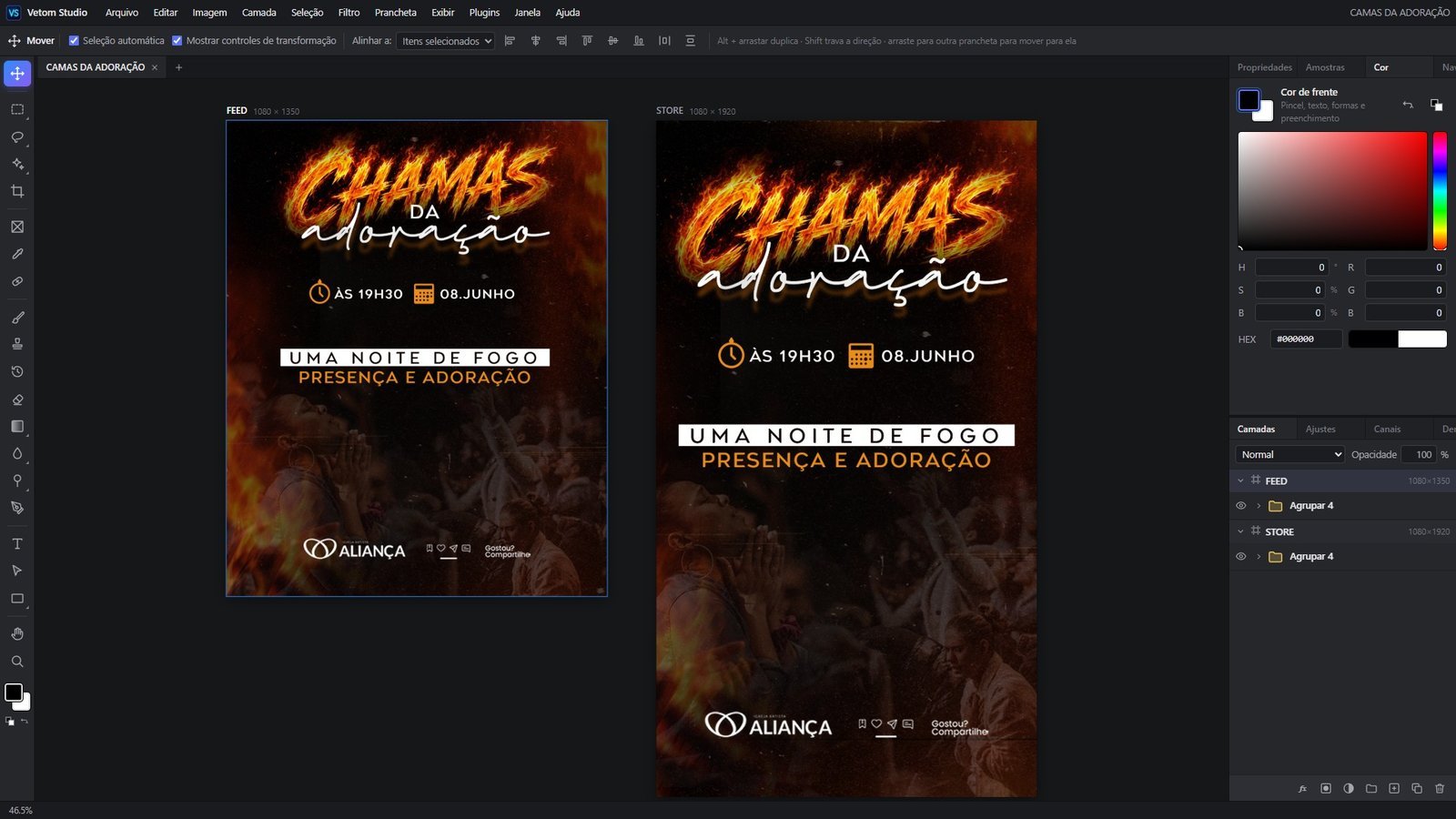Image resolution: width=1456 pixels, height=819 pixels.
Task: Switch to the Amostras tab
Action: click(1325, 67)
